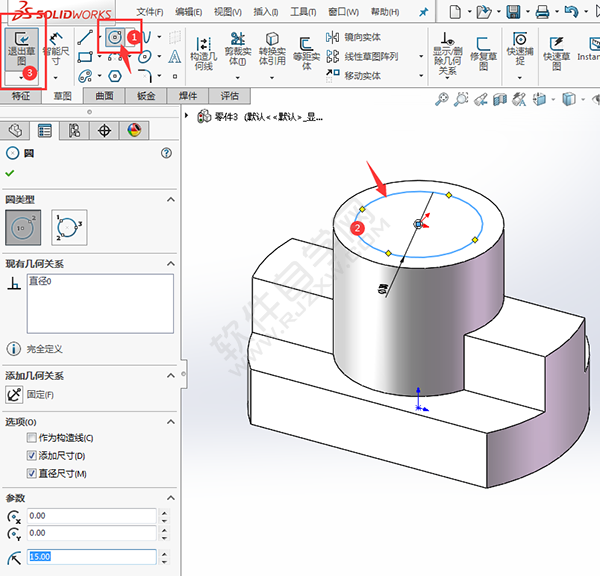
Task: Click the green checkmark to accept circle
Action: coord(10,173)
